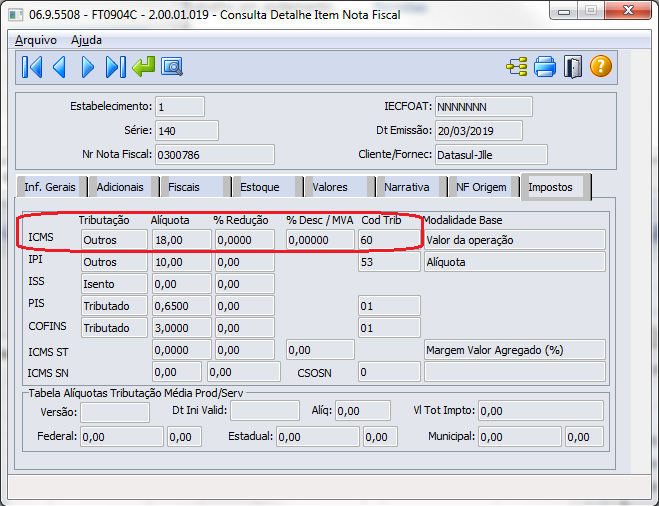Click the Vl Tot Impto field
This screenshot has height=506, width=659.
541,411
